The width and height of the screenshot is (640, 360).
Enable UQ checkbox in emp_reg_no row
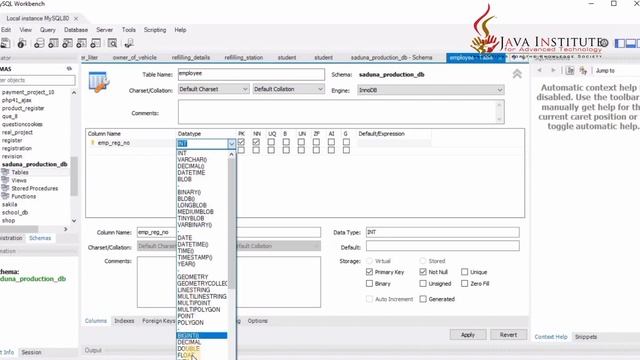pos(271,142)
